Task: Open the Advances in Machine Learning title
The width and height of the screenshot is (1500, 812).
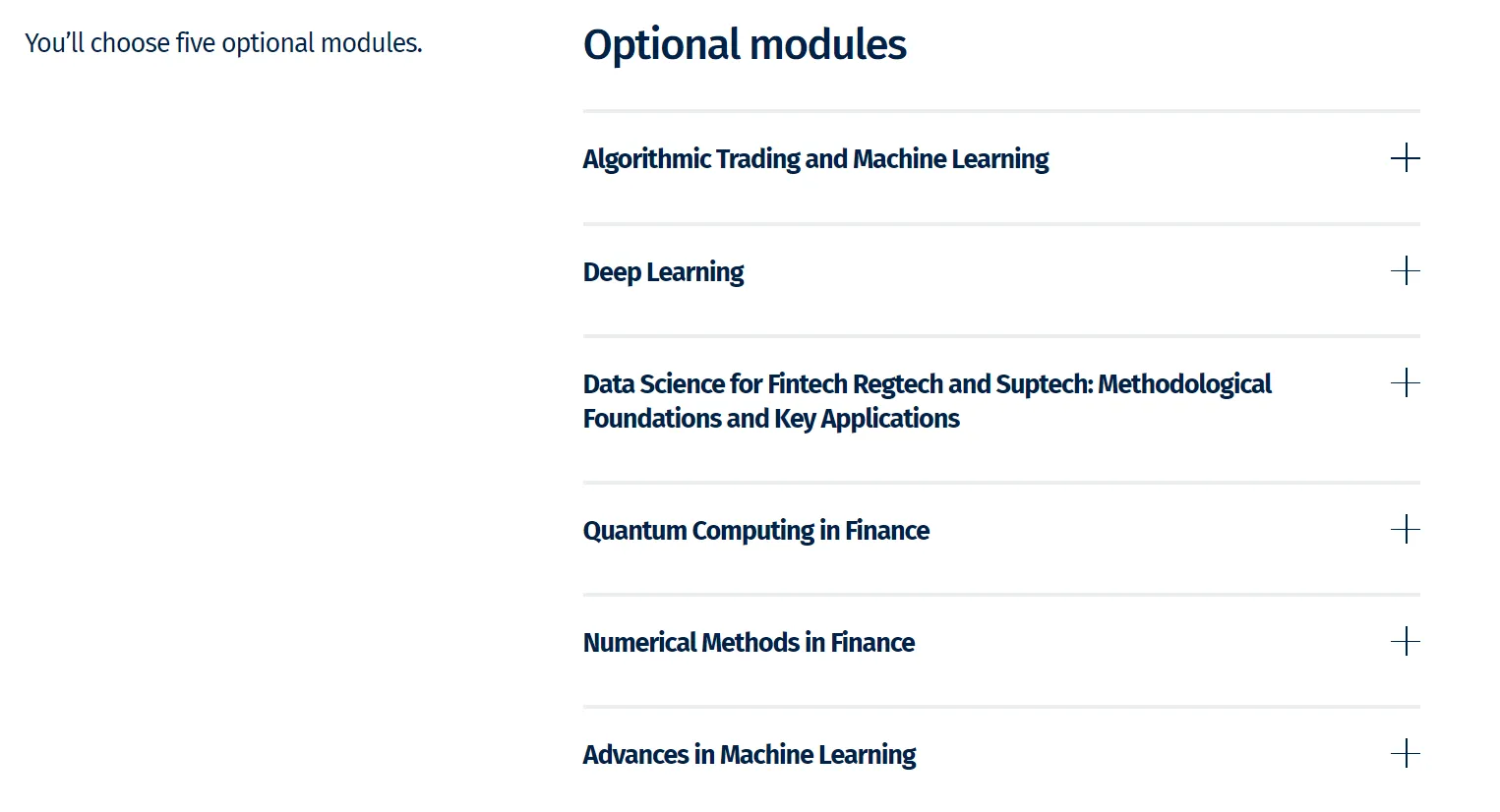Action: (749, 755)
